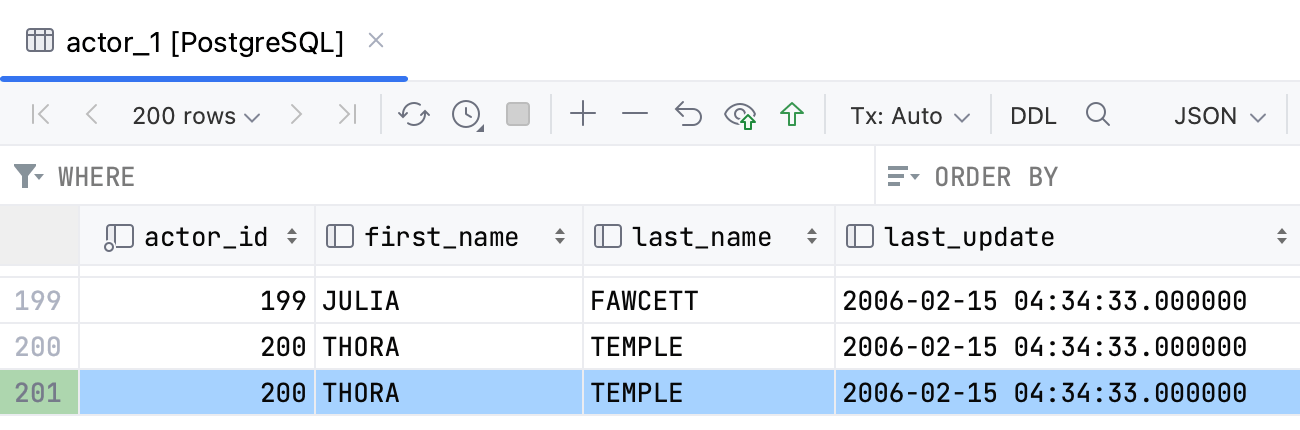Click the add row plus icon
This screenshot has width=1300, height=430.
[x=582, y=115]
